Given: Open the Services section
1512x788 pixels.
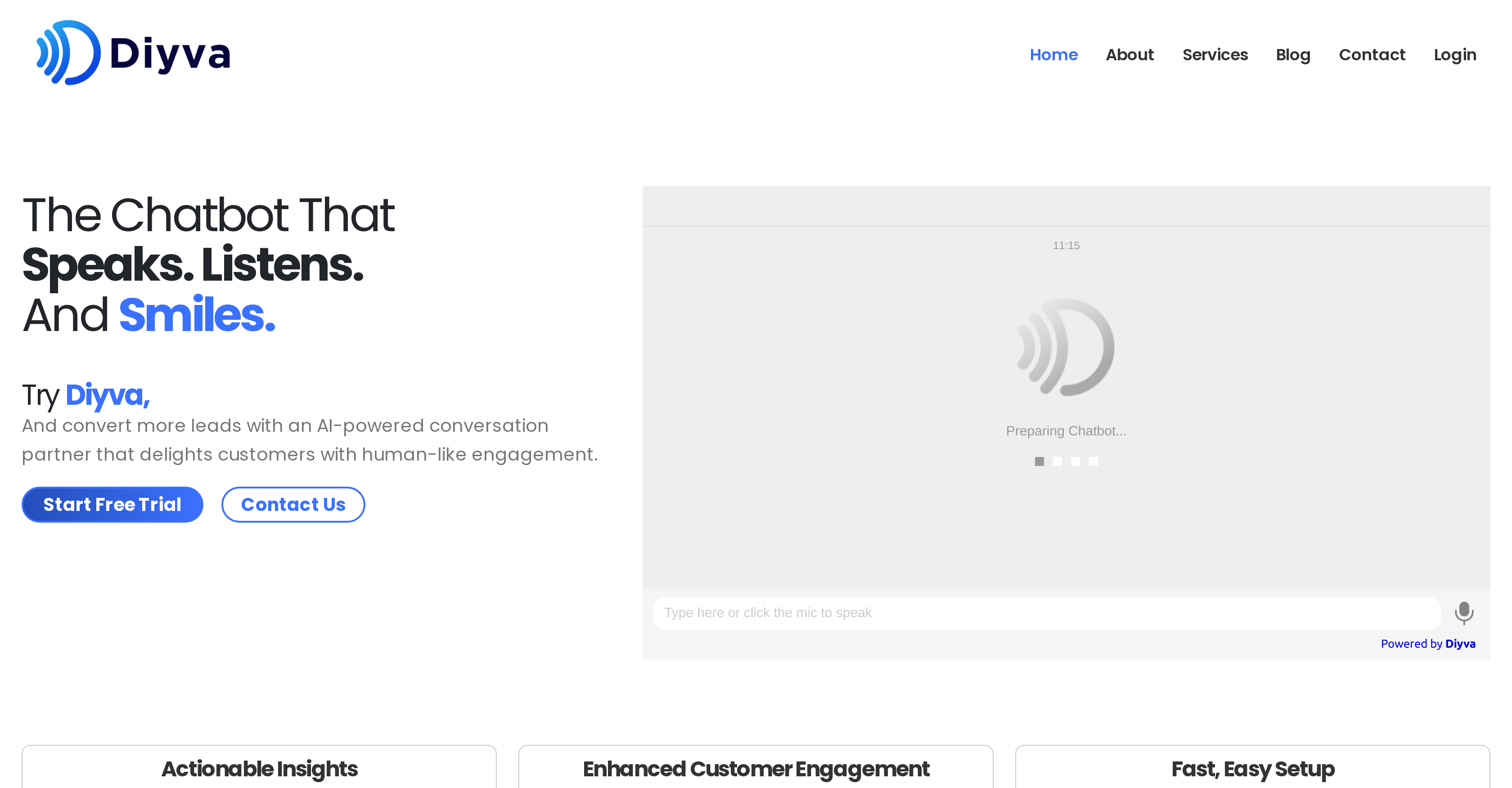Looking at the screenshot, I should [1215, 54].
